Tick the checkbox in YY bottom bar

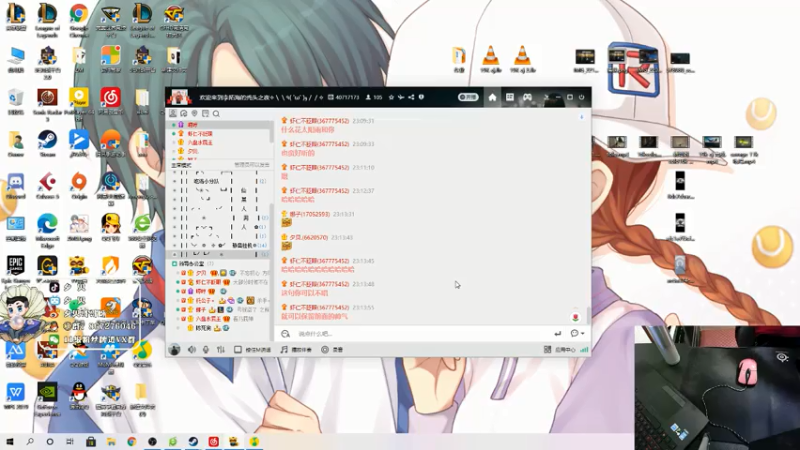(238, 349)
